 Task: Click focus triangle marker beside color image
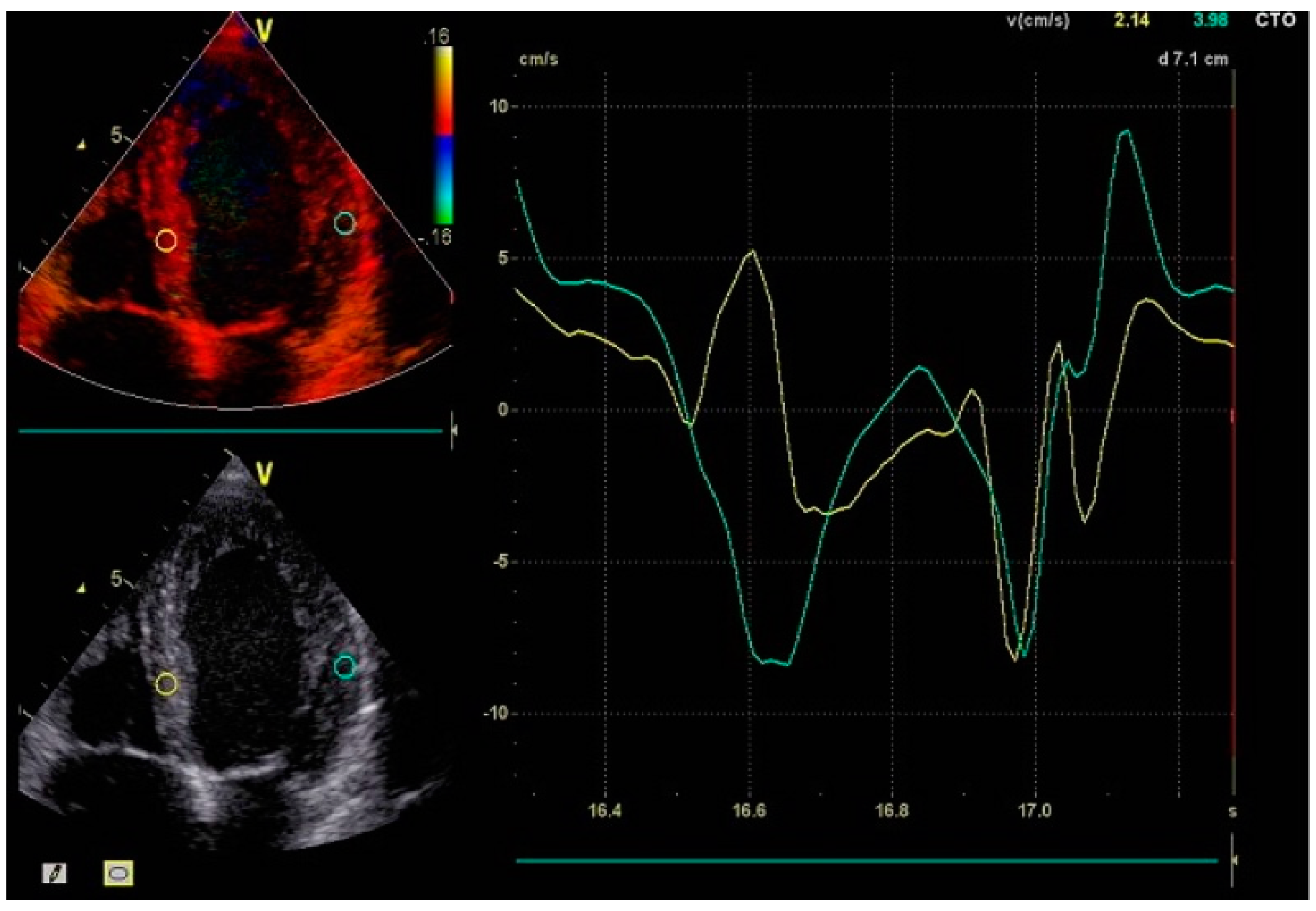pos(81,146)
